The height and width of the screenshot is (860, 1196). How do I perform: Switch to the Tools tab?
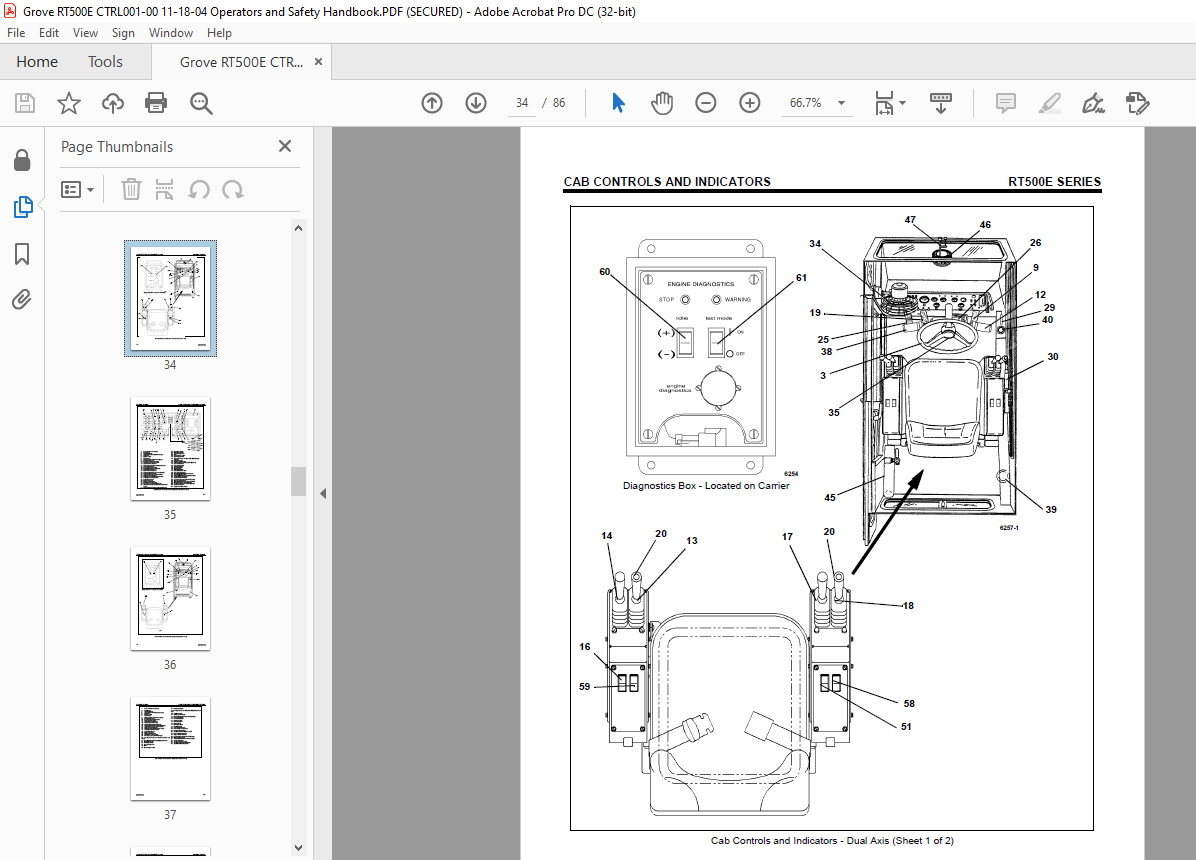(x=105, y=62)
